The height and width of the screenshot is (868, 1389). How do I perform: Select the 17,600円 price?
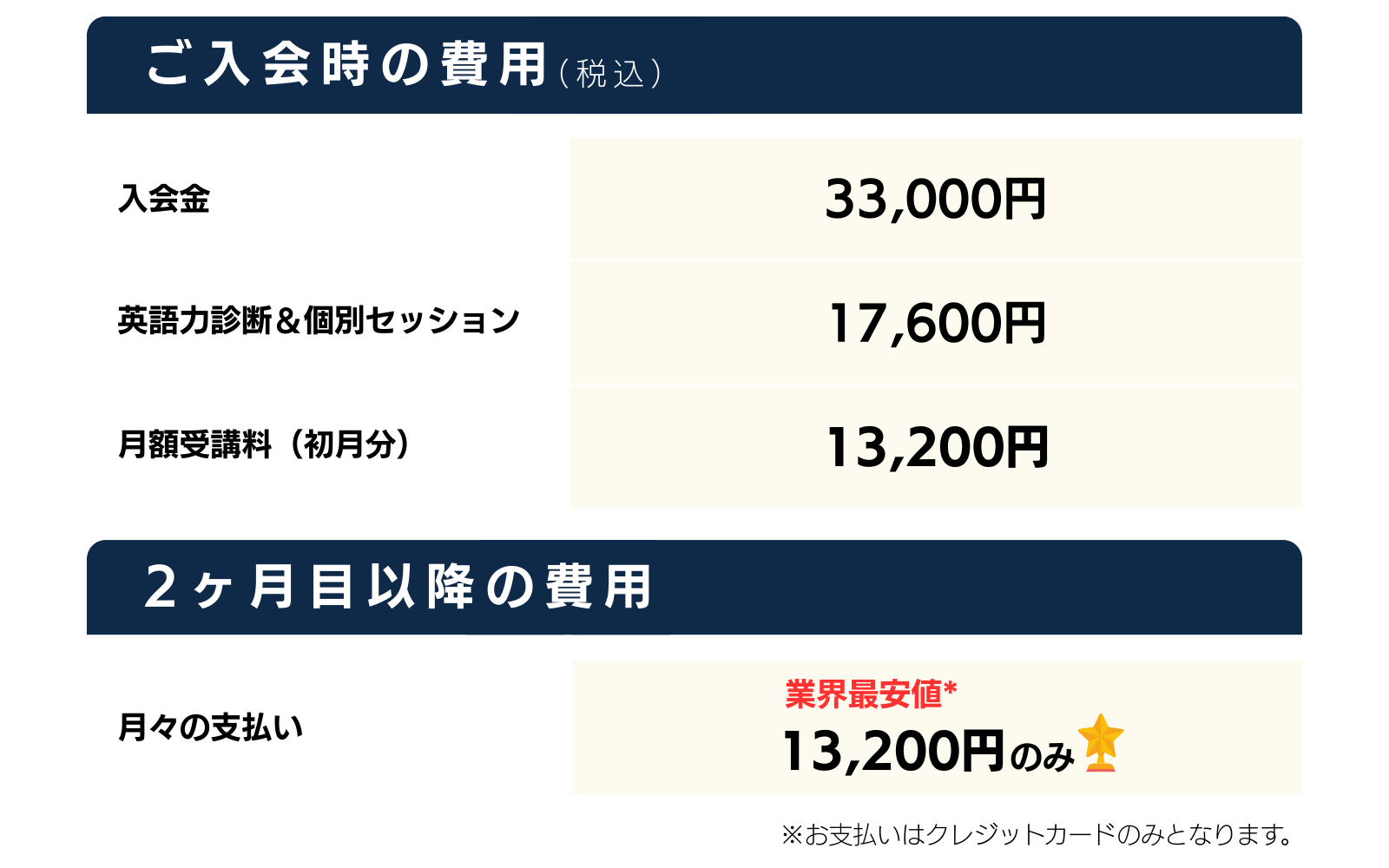coord(937,324)
